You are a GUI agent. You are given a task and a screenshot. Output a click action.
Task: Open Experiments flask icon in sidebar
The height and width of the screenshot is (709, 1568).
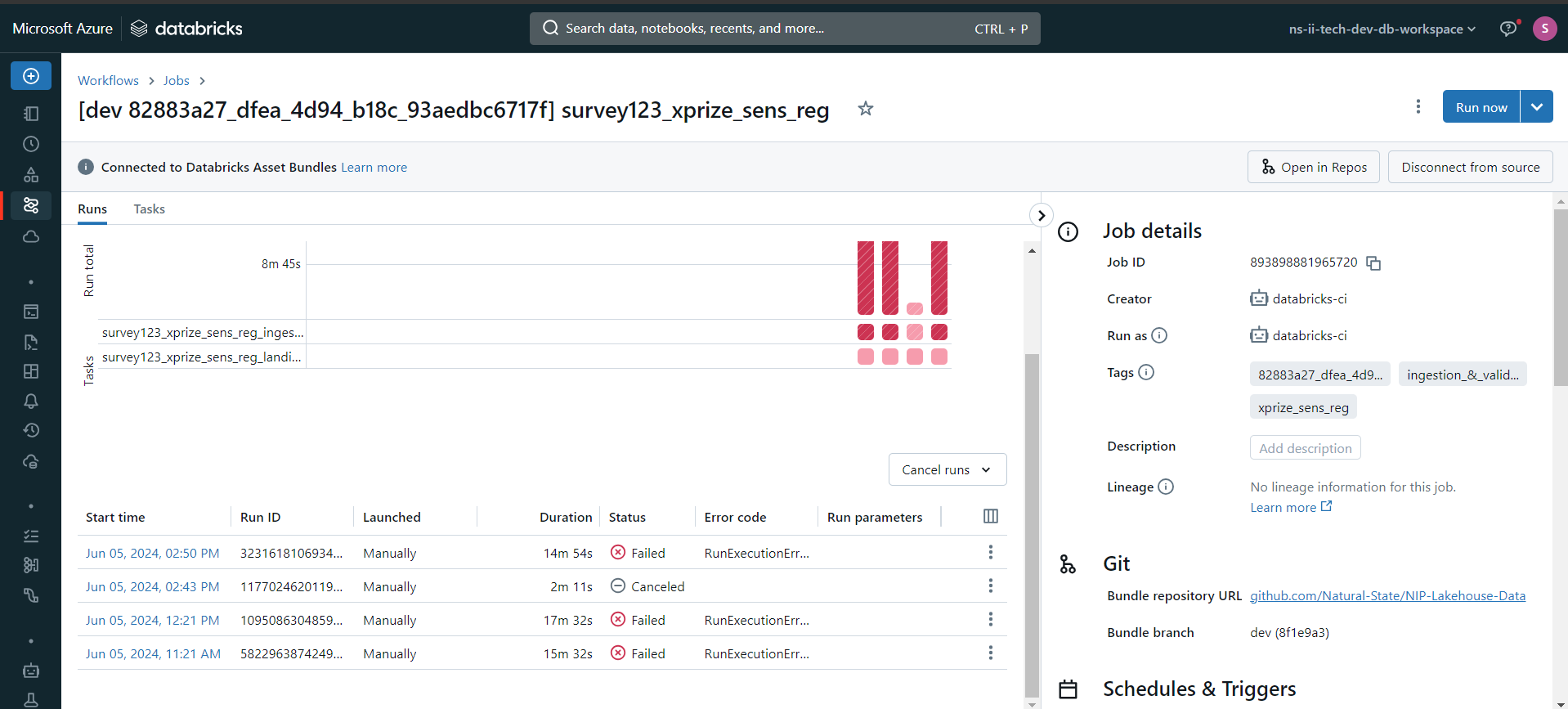click(x=31, y=700)
